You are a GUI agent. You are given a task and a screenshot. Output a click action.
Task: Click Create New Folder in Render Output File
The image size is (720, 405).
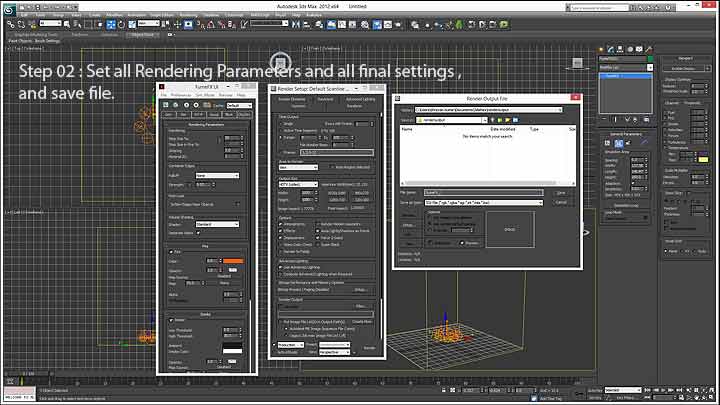(x=507, y=120)
